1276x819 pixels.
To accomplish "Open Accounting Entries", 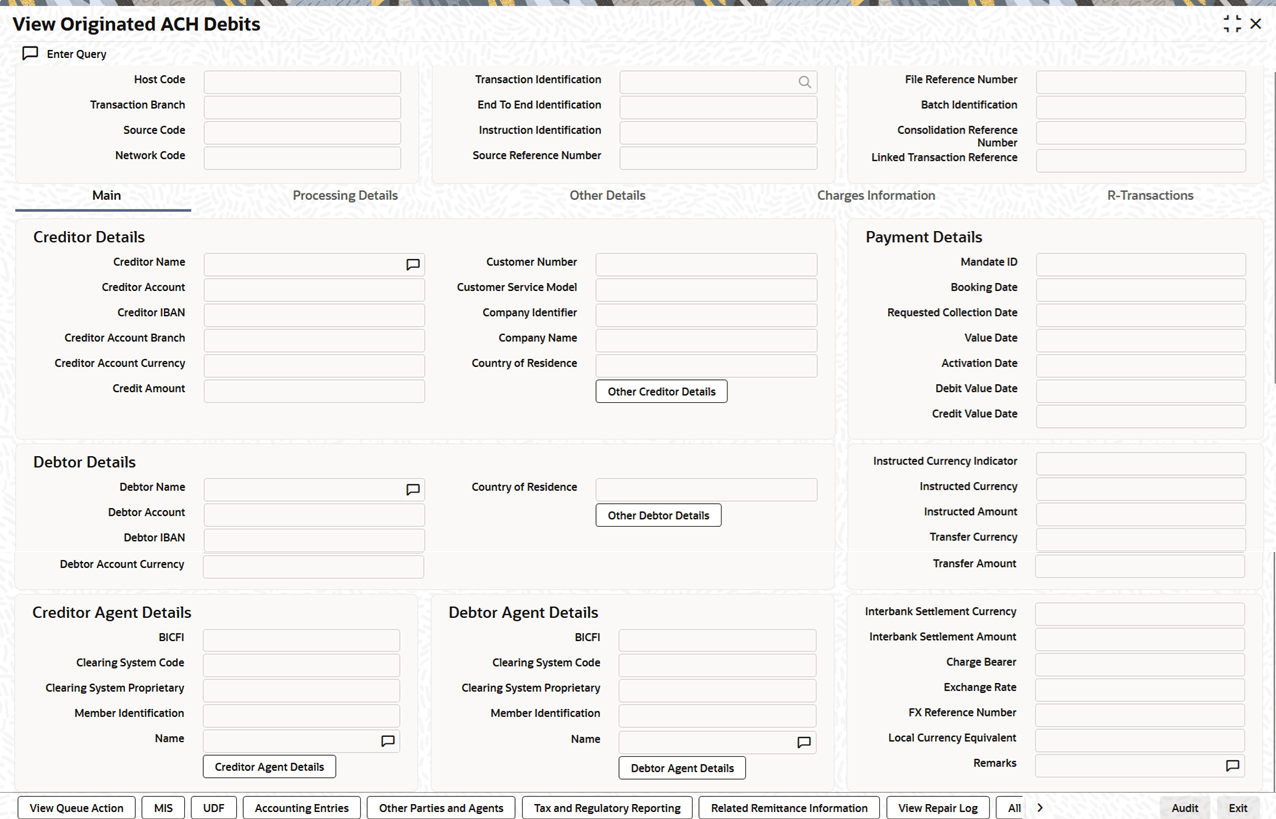I will (x=301, y=808).
